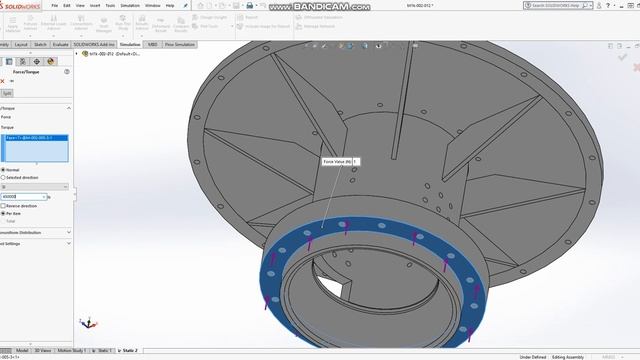Open the Tools menu

pos(110,6)
